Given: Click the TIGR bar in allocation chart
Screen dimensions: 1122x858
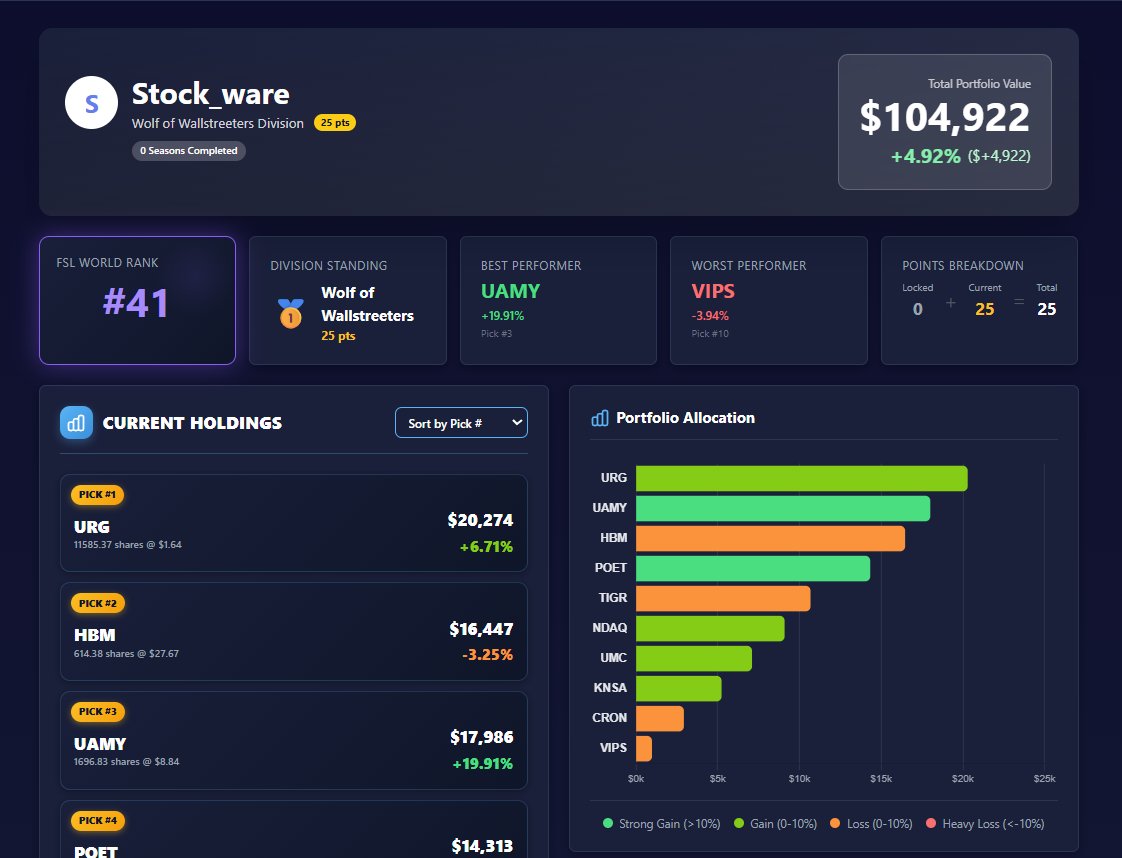Looking at the screenshot, I should 723,599.
